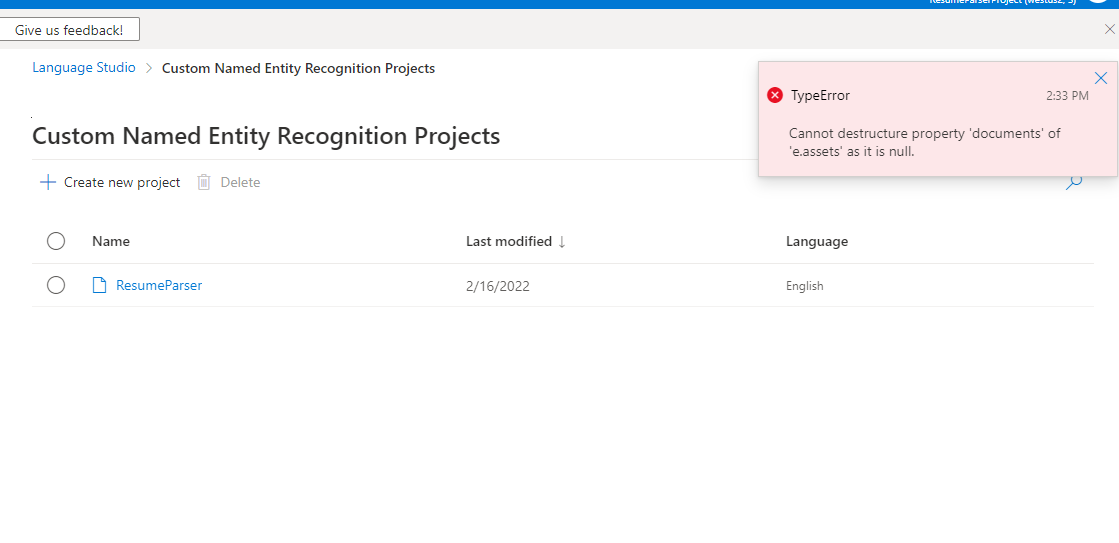The image size is (1119, 543).
Task: Open the ResumeParser project link
Action: point(159,285)
